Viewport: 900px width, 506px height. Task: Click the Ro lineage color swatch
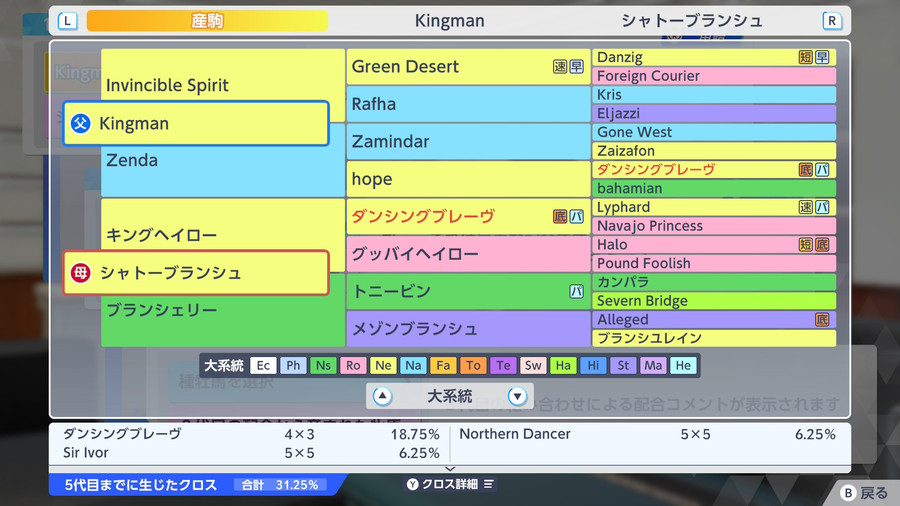point(353,365)
